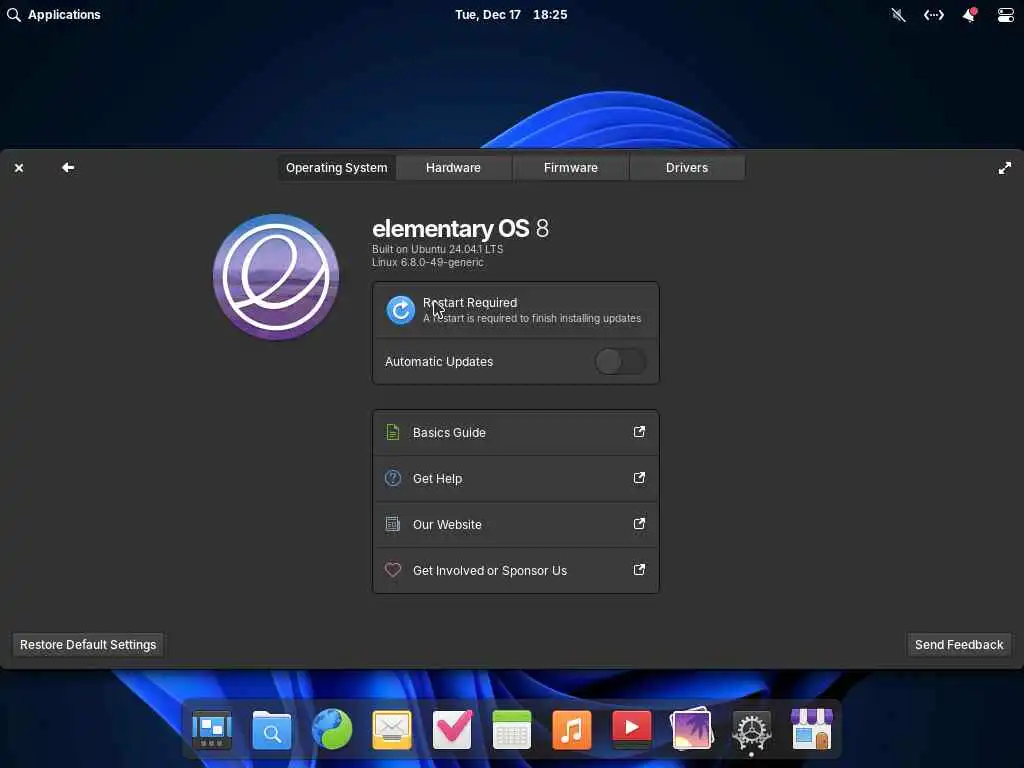The height and width of the screenshot is (768, 1024).
Task: Click System Settings gear in the dock
Action: pyautogui.click(x=752, y=731)
